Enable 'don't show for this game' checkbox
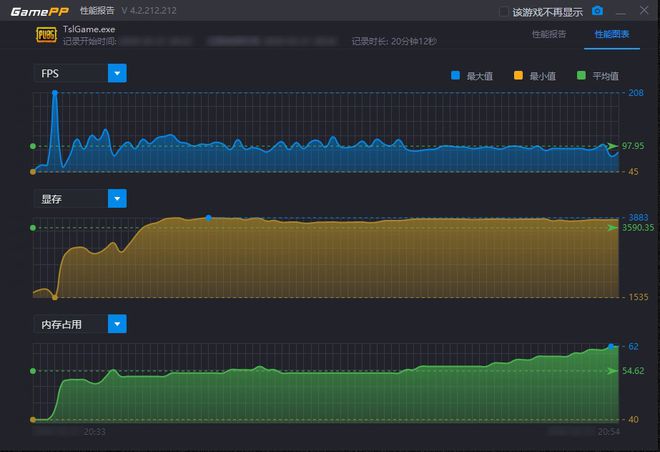Image resolution: width=660 pixels, height=452 pixels. click(505, 12)
